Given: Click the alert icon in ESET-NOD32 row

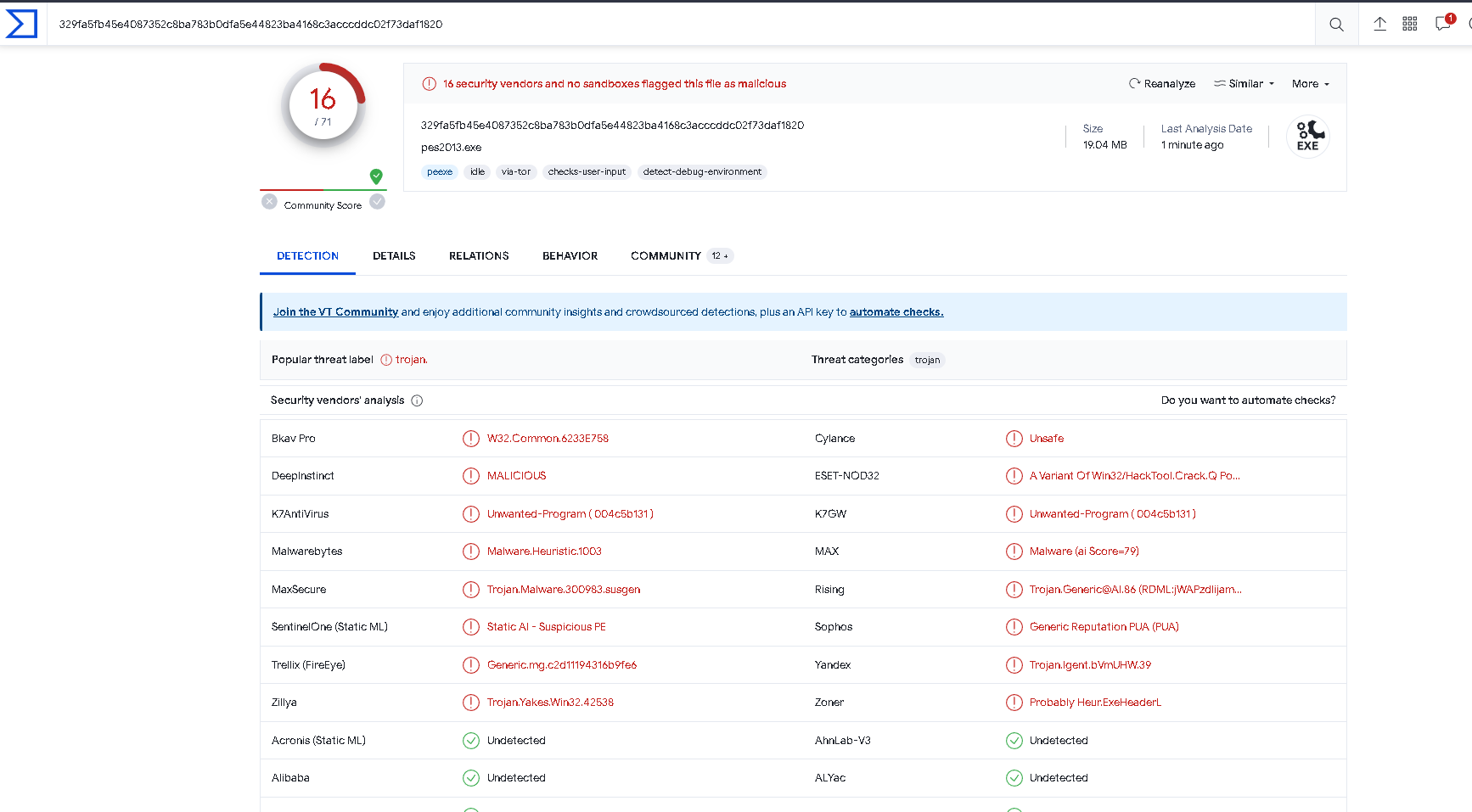Looking at the screenshot, I should click(x=1014, y=476).
